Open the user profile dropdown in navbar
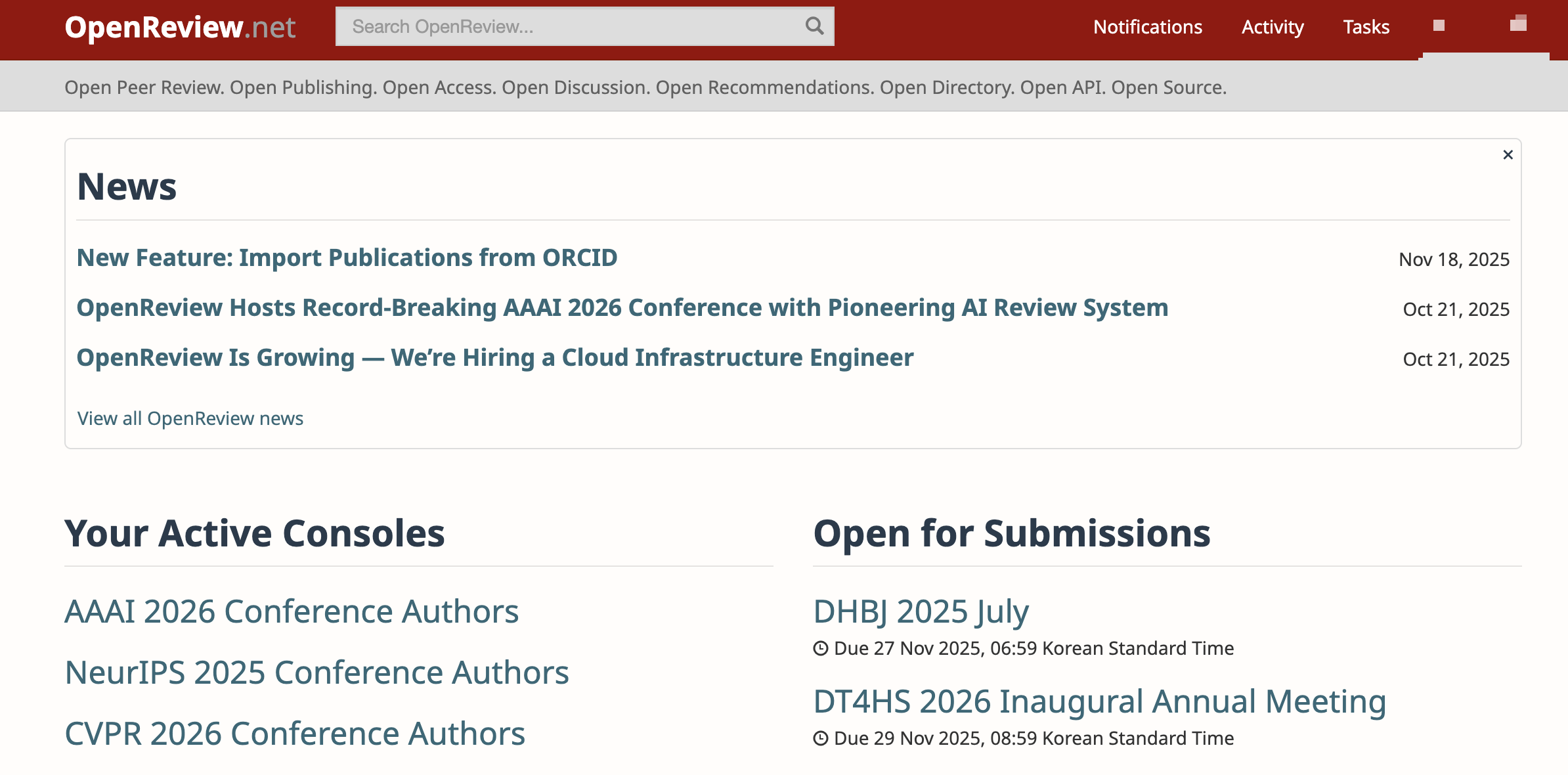1568x775 pixels. pyautogui.click(x=1518, y=25)
